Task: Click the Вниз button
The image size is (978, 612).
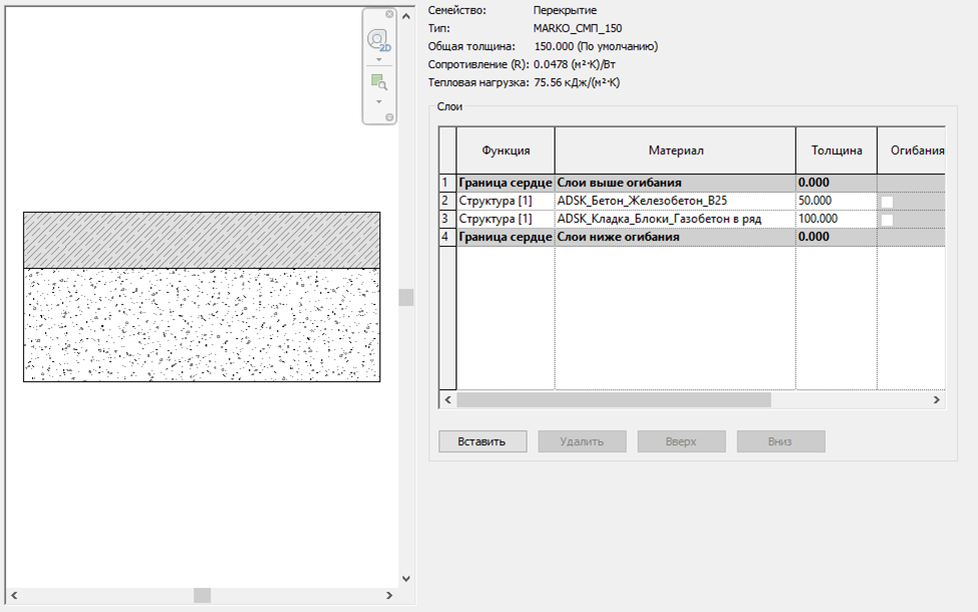Action: (x=780, y=441)
